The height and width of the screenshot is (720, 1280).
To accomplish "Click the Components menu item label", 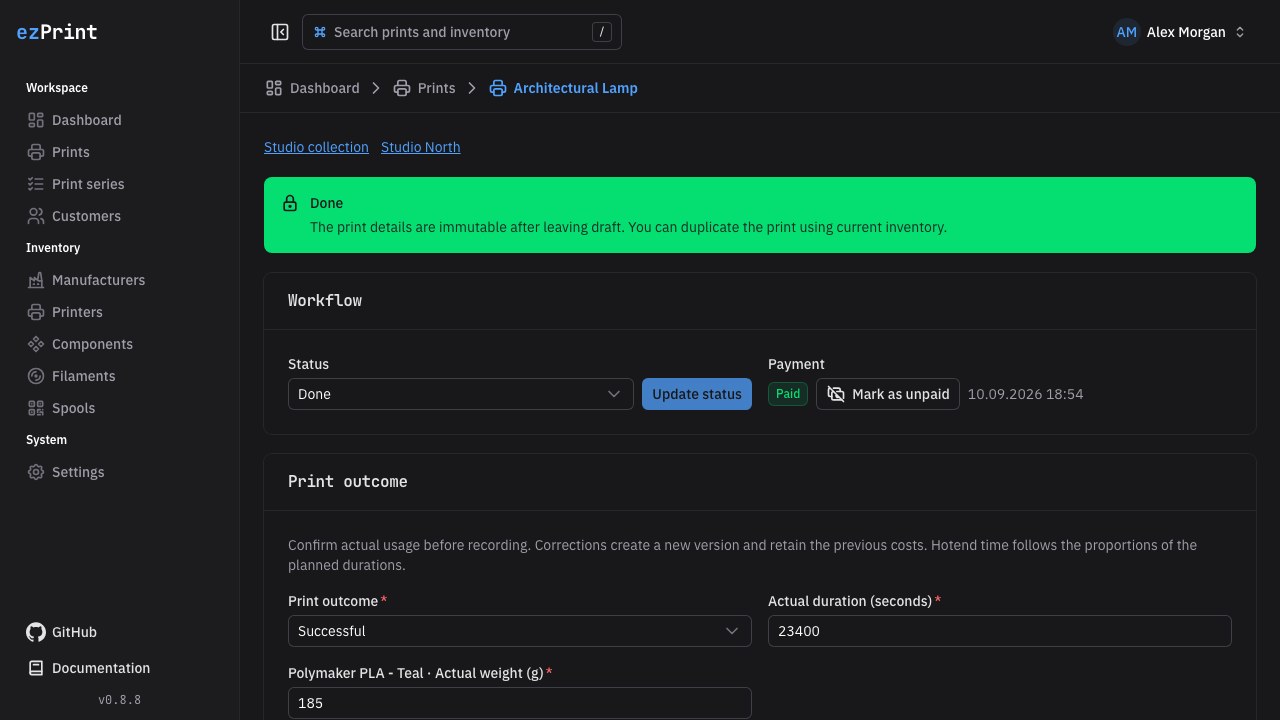I will point(93,344).
